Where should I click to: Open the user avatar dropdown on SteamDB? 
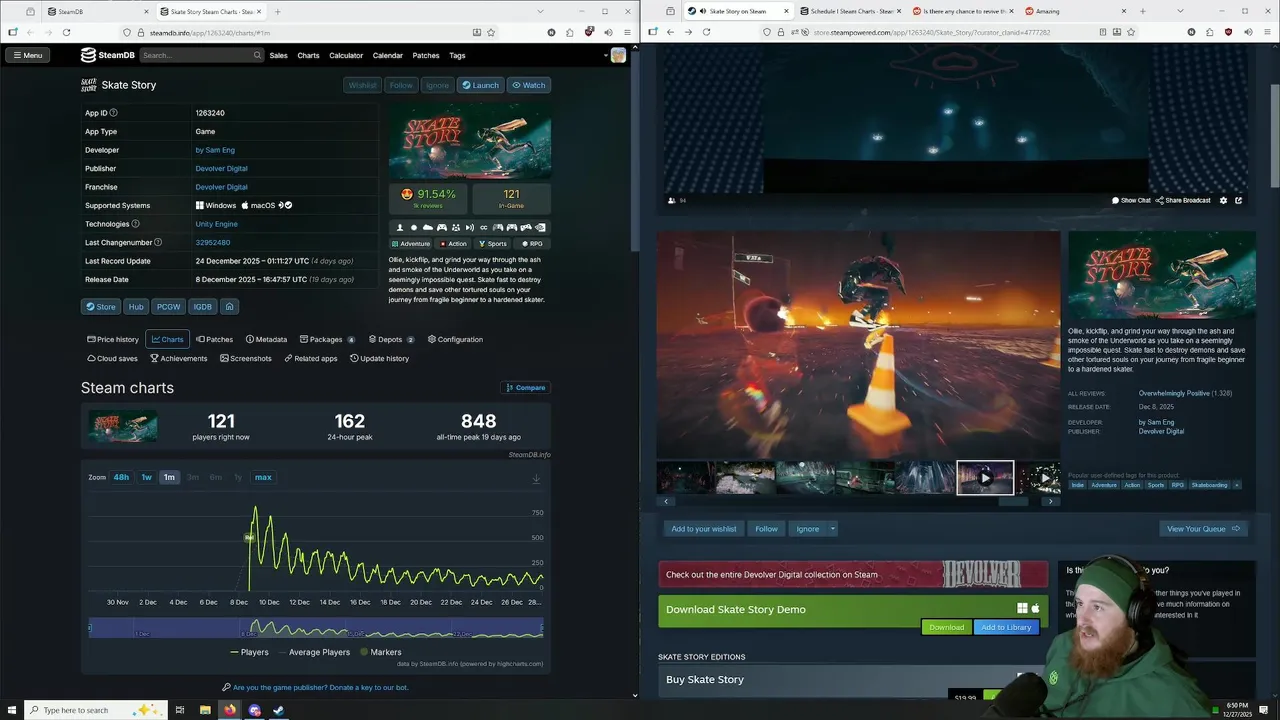(617, 55)
